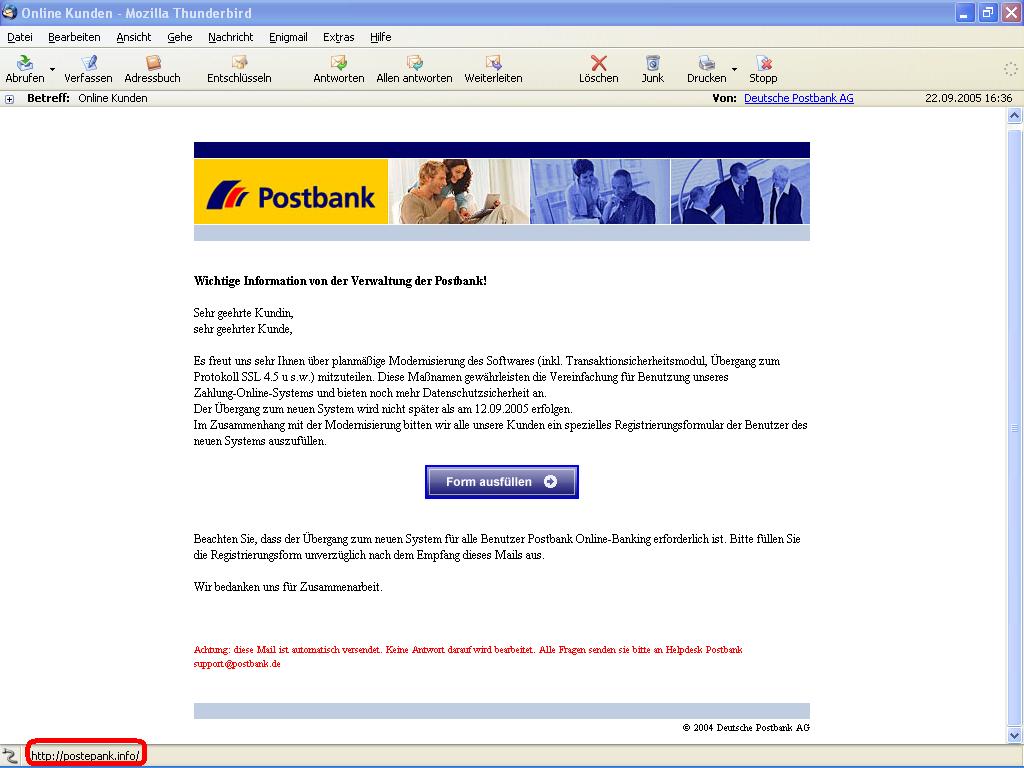Open the Abrufen dropdown arrow
Image resolution: width=1024 pixels, height=768 pixels.
click(x=52, y=69)
